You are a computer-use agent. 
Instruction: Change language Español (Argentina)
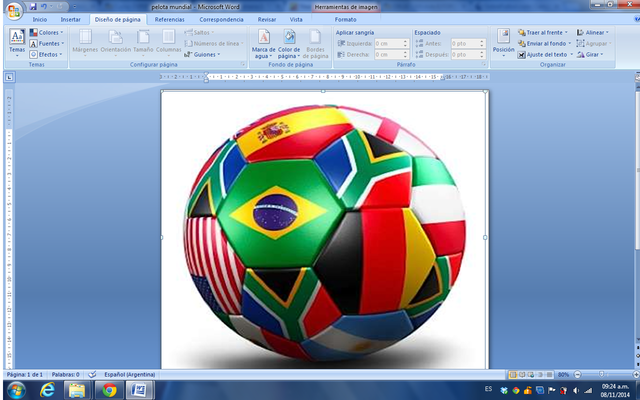coord(129,374)
